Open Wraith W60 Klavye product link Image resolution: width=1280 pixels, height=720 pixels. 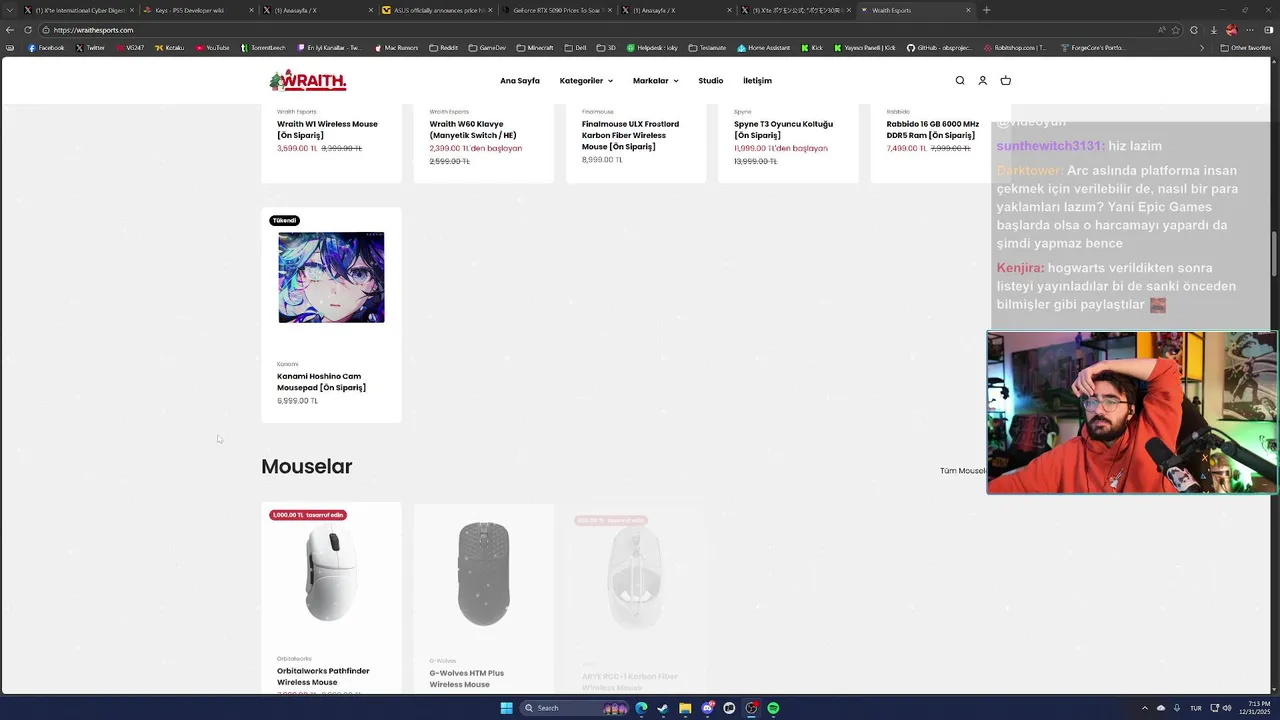tap(473, 130)
